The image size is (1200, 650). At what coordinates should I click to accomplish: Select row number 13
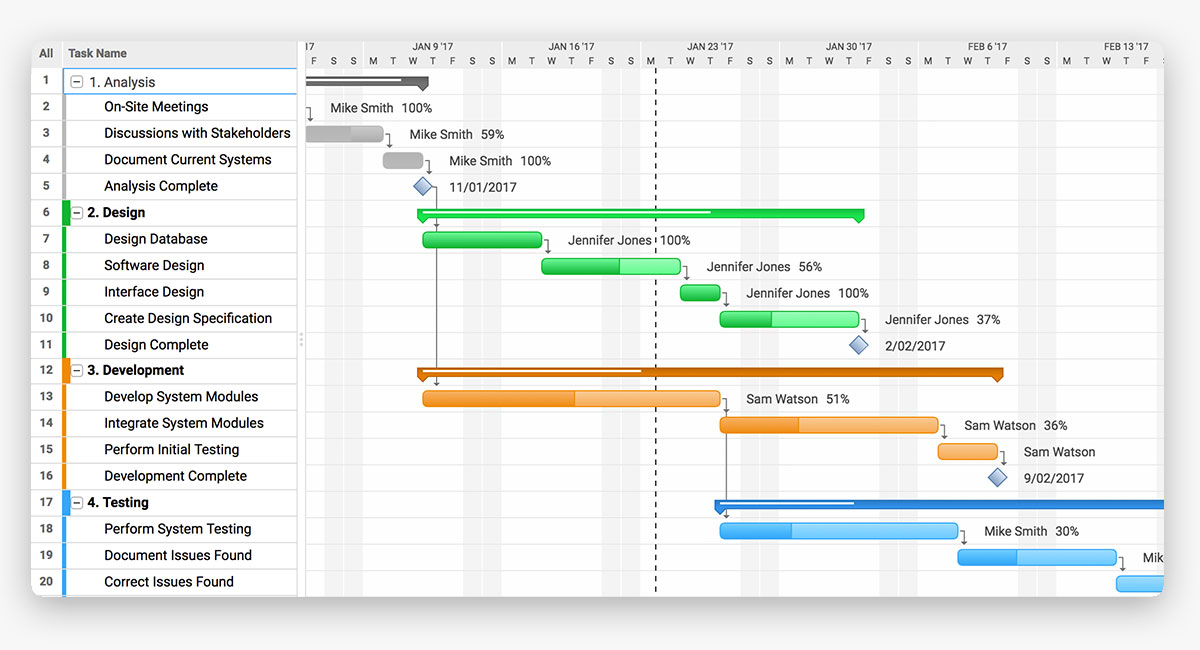point(46,397)
